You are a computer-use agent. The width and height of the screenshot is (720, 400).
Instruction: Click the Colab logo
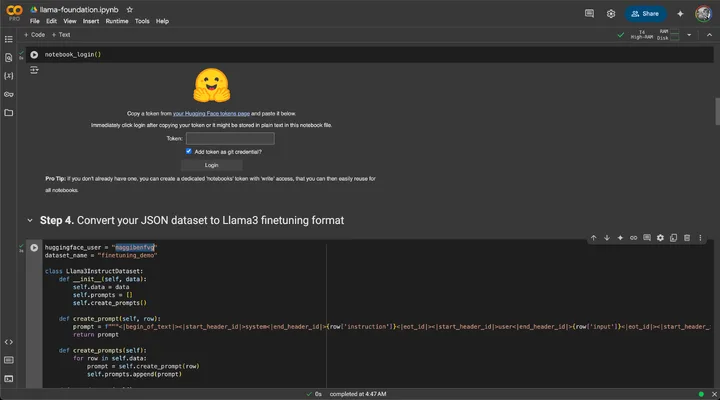(14, 12)
